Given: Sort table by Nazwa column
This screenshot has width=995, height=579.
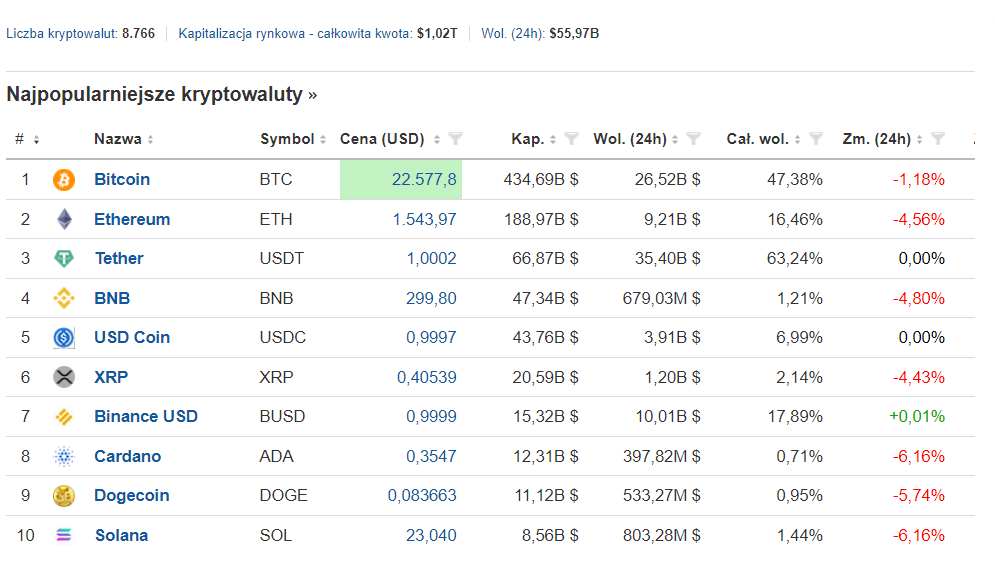Looking at the screenshot, I should [150, 140].
